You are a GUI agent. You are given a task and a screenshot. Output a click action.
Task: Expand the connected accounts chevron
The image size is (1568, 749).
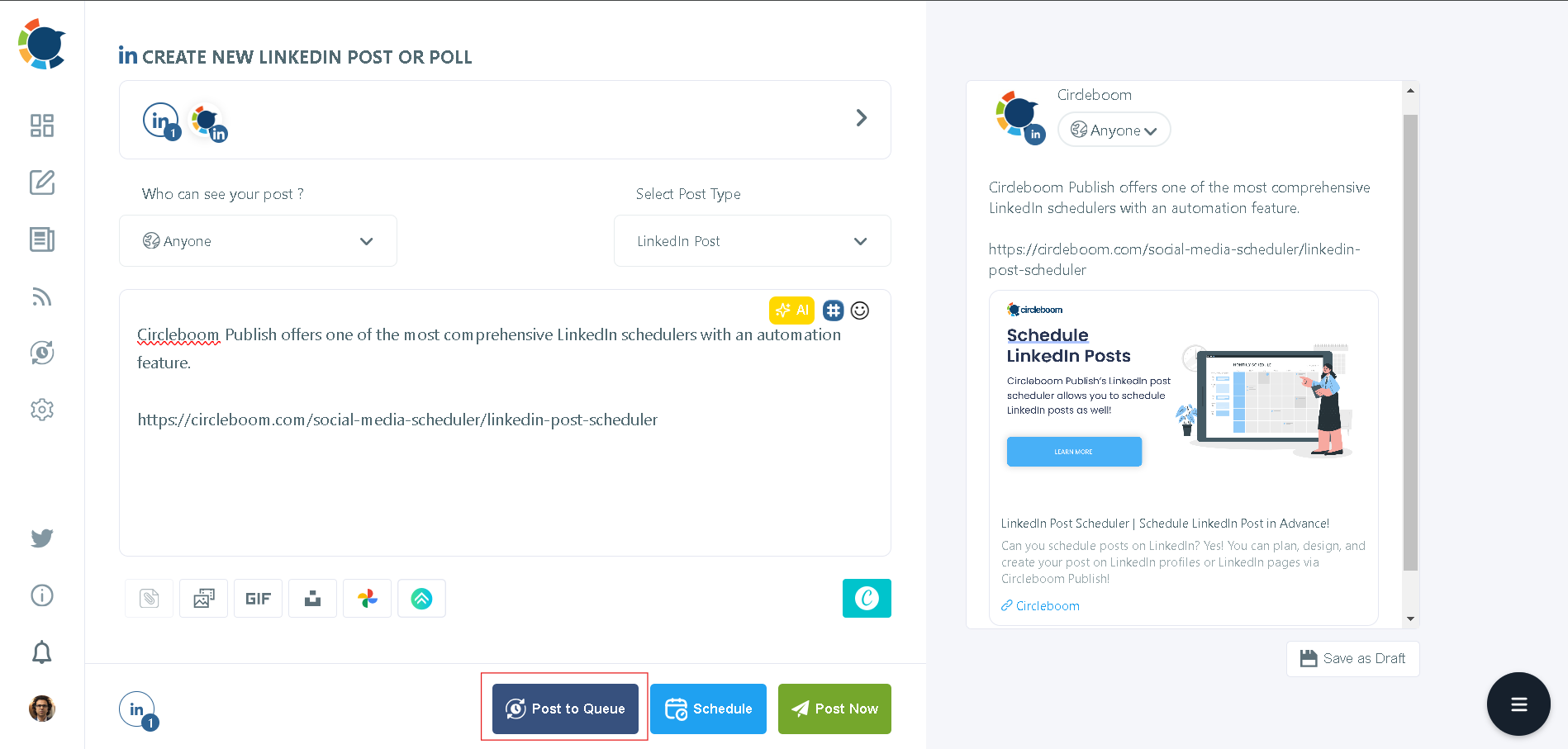(x=861, y=119)
